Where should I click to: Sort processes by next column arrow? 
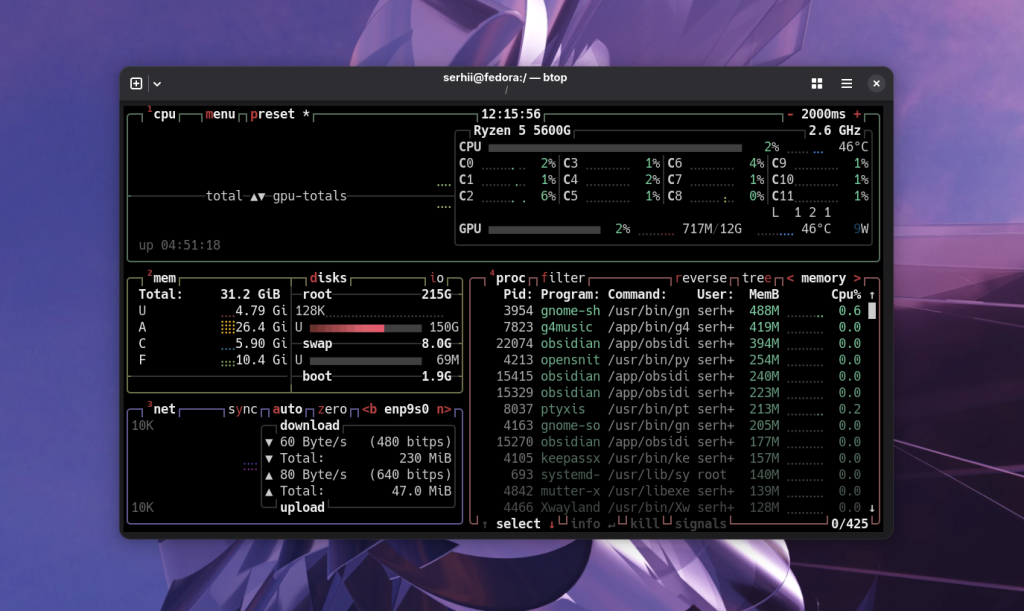click(x=857, y=278)
